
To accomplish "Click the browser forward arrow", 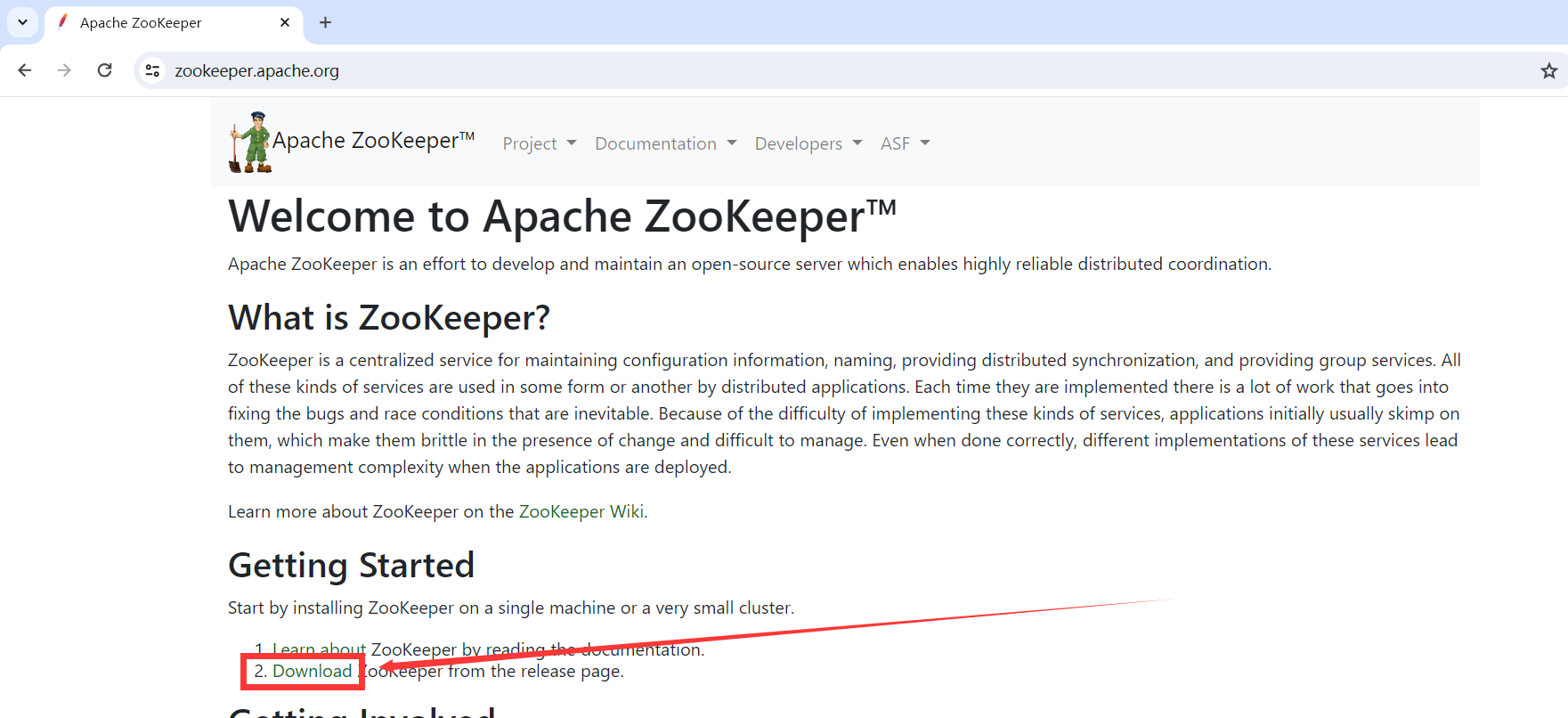I will (x=64, y=70).
